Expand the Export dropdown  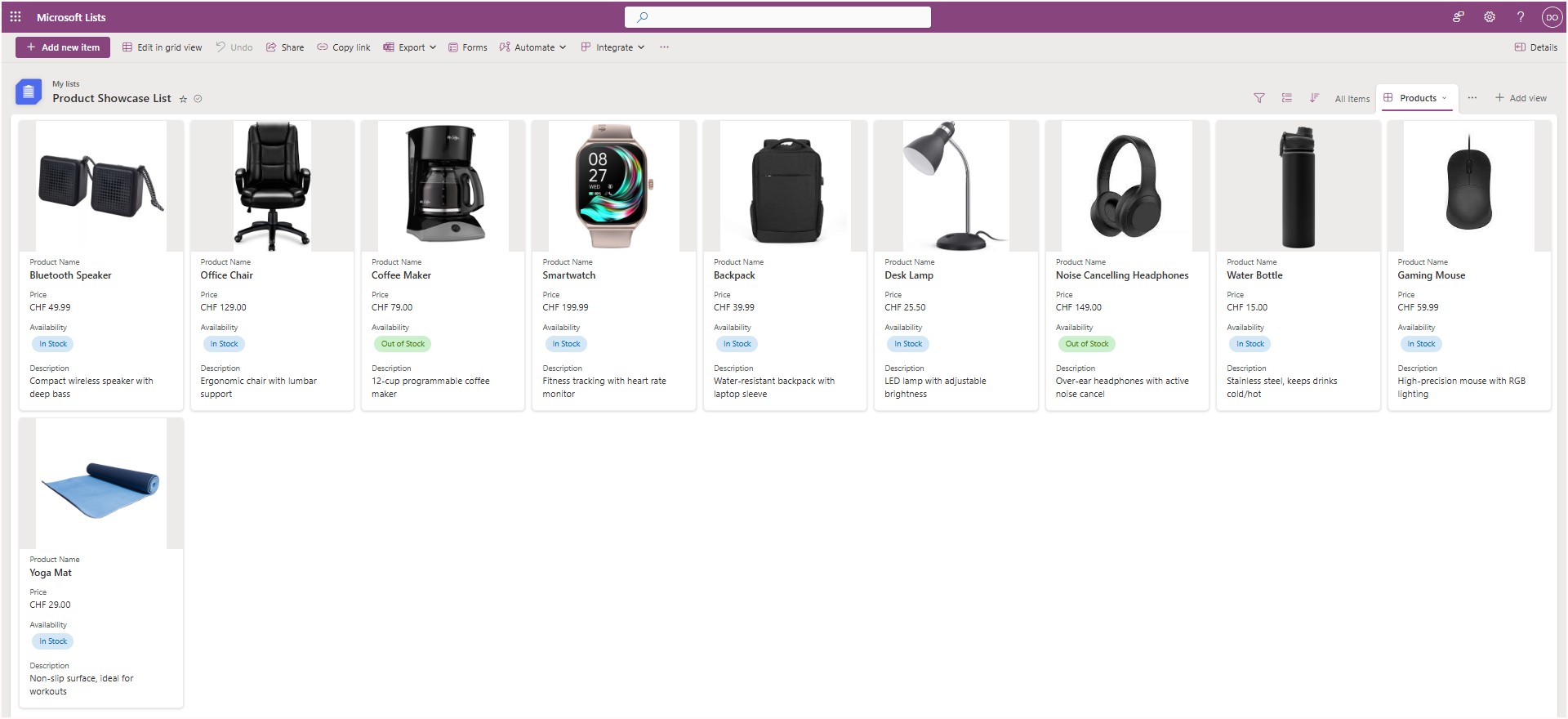tap(410, 47)
